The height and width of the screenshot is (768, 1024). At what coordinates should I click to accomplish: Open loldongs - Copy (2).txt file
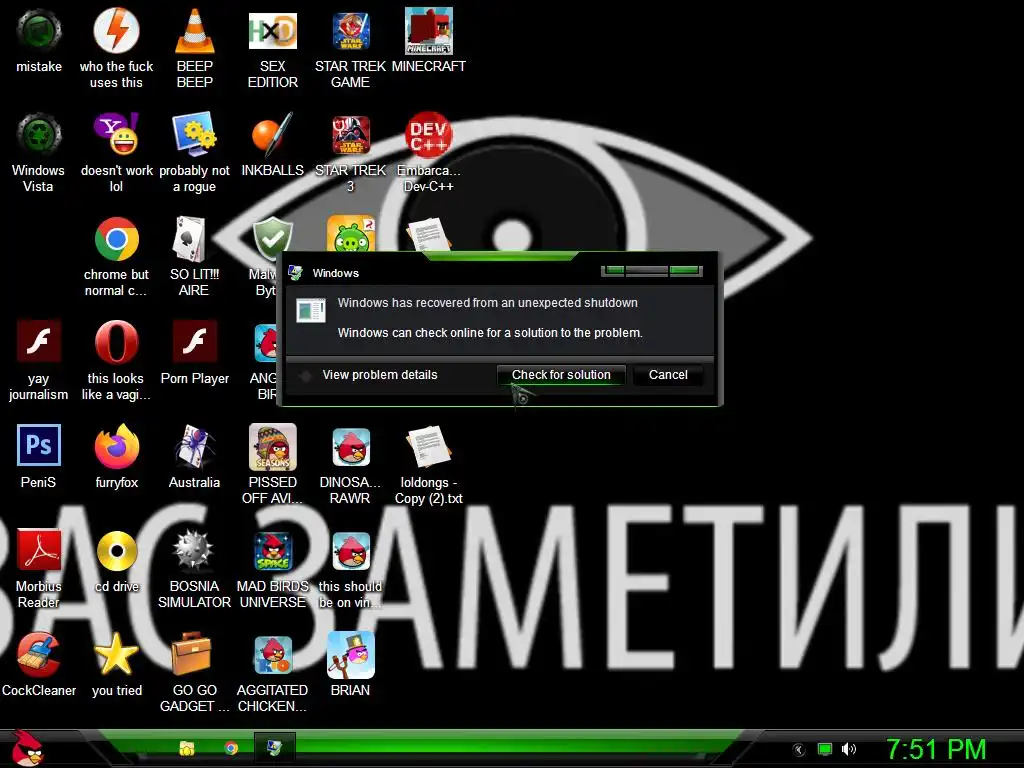coord(428,447)
